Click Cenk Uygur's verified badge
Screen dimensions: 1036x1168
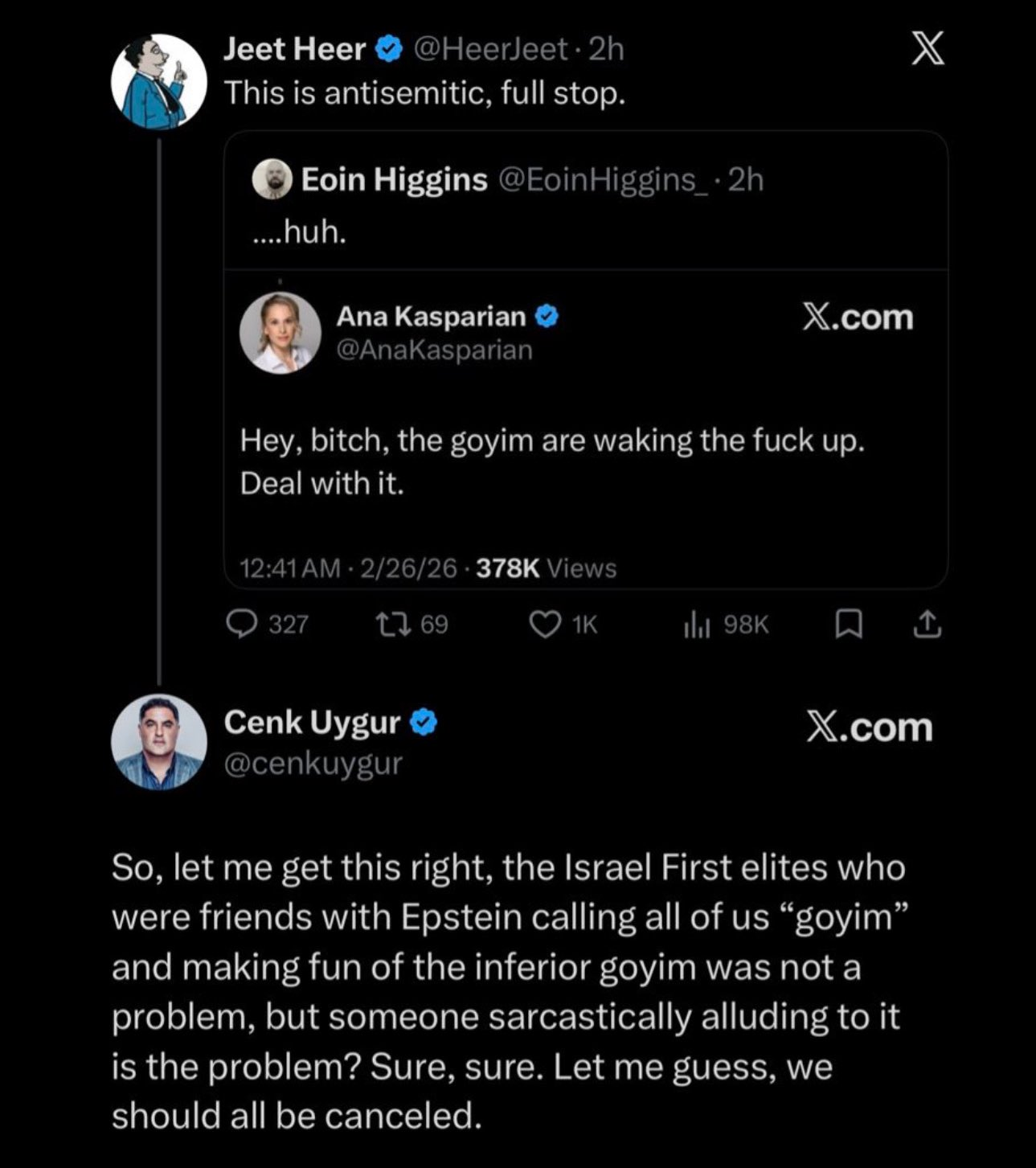click(x=424, y=723)
